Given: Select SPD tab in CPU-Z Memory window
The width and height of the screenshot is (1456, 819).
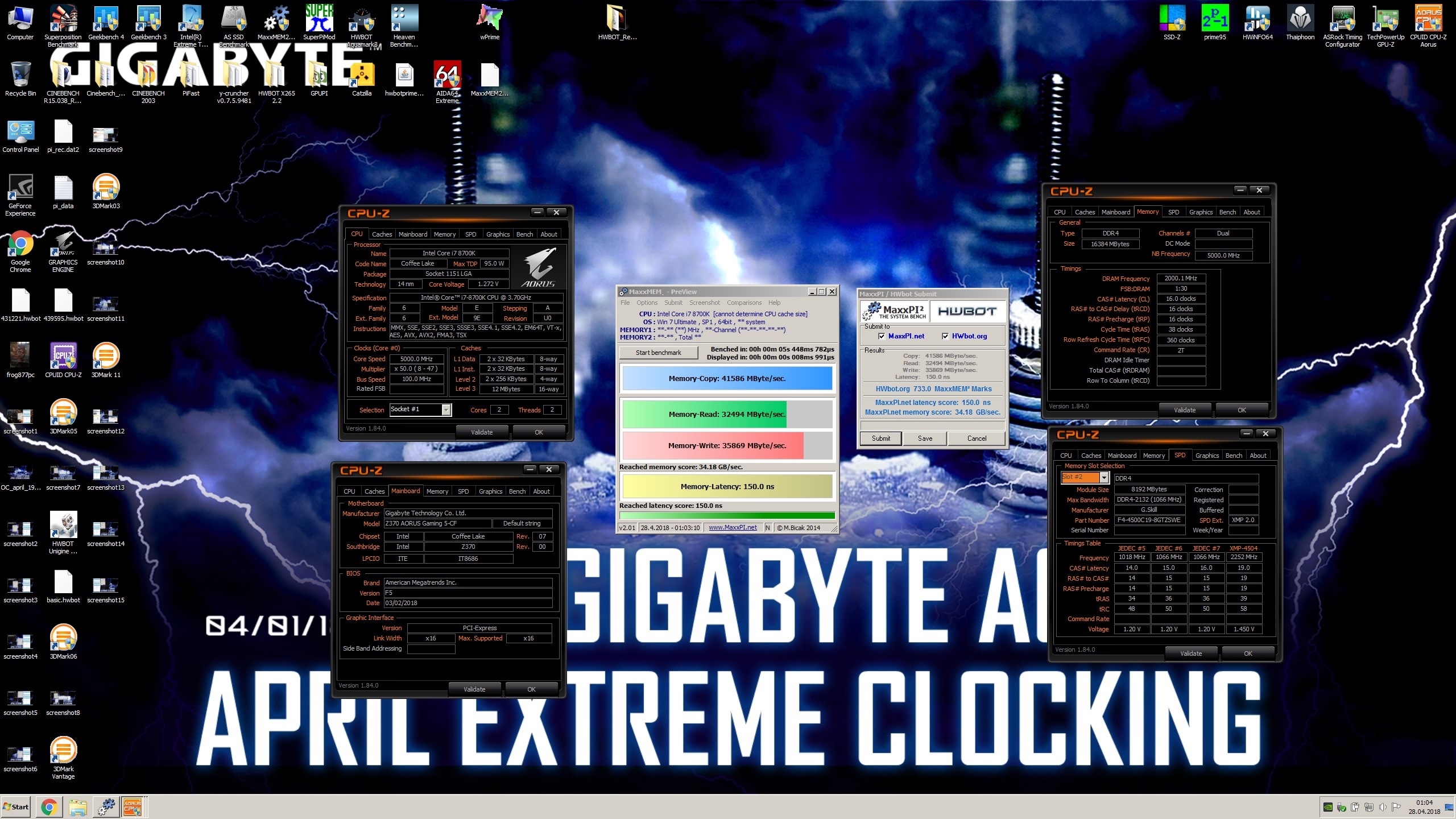Looking at the screenshot, I should 1173,212.
